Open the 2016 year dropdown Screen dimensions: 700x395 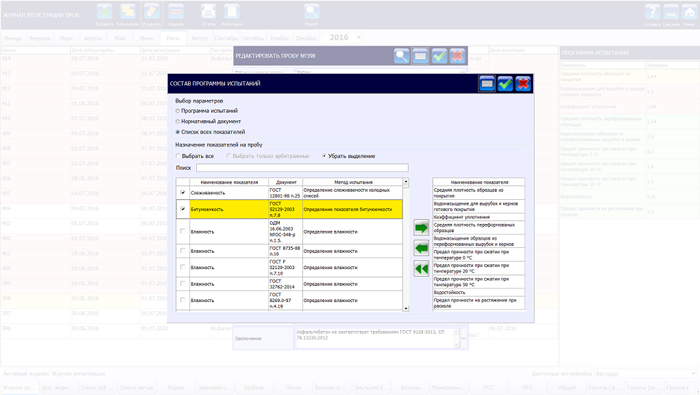[x=358, y=37]
